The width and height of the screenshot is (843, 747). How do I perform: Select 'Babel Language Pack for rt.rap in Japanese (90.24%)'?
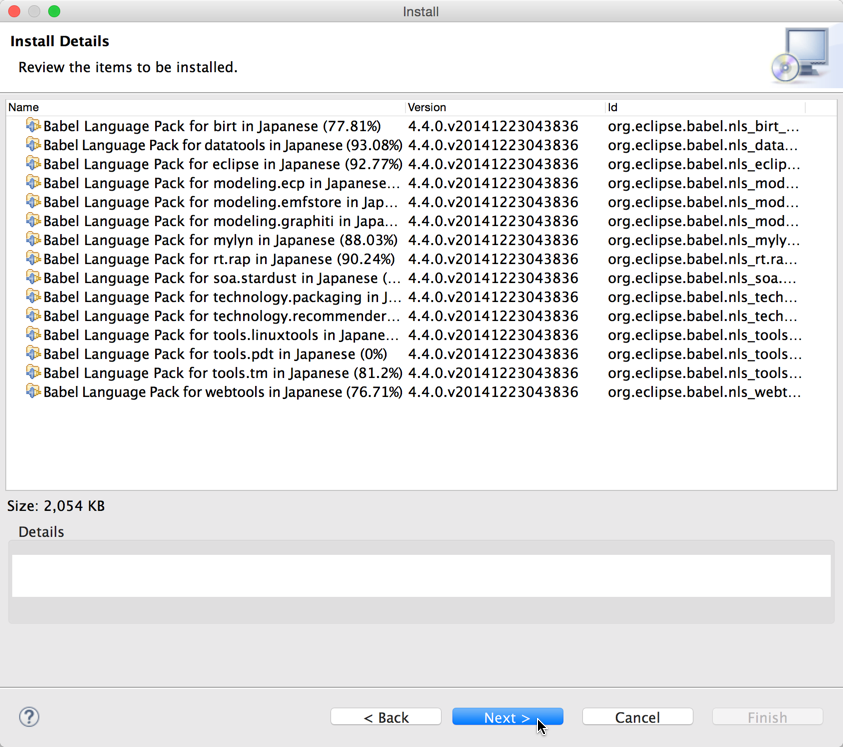219,259
